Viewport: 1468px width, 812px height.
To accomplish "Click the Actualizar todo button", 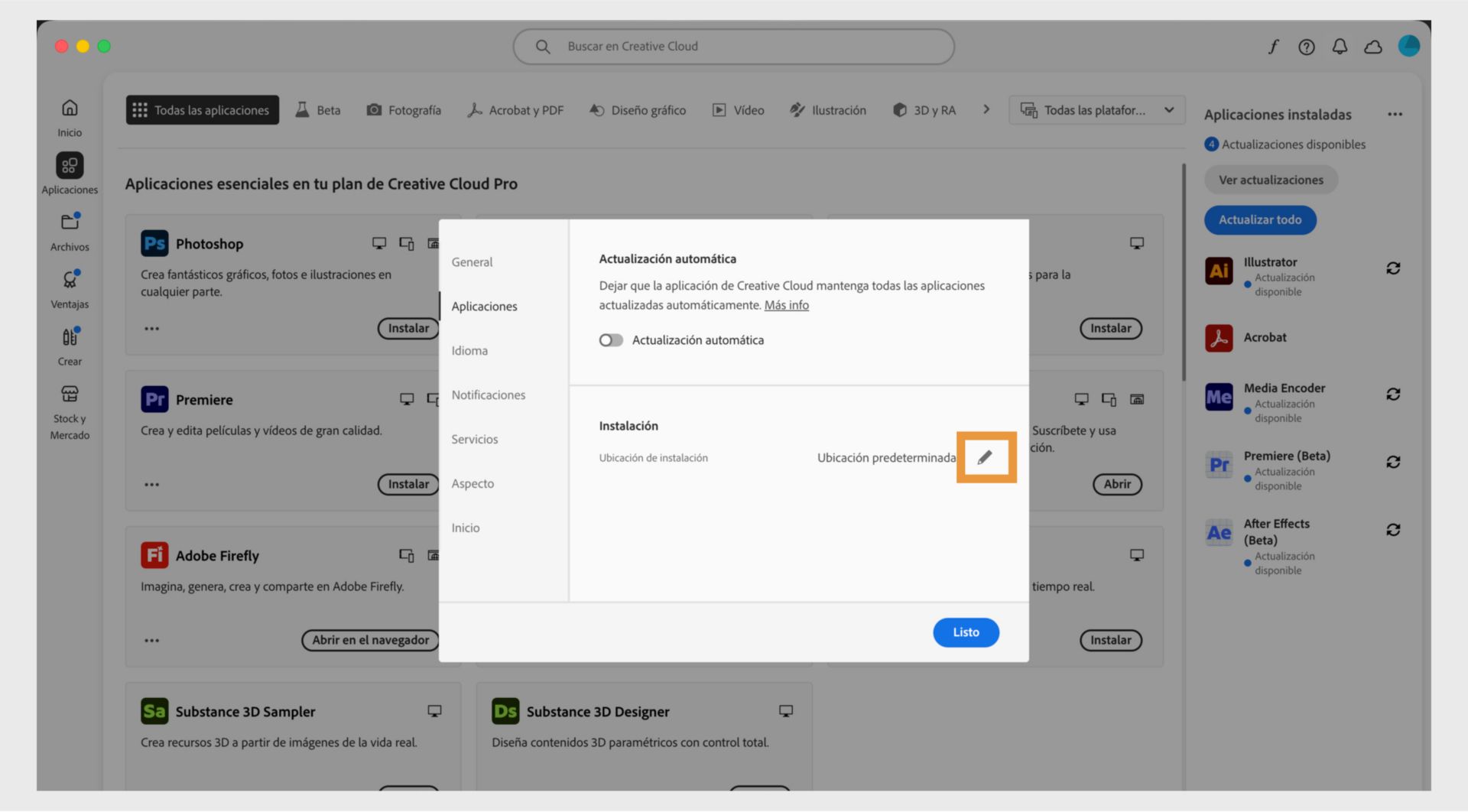I will 1260,220.
